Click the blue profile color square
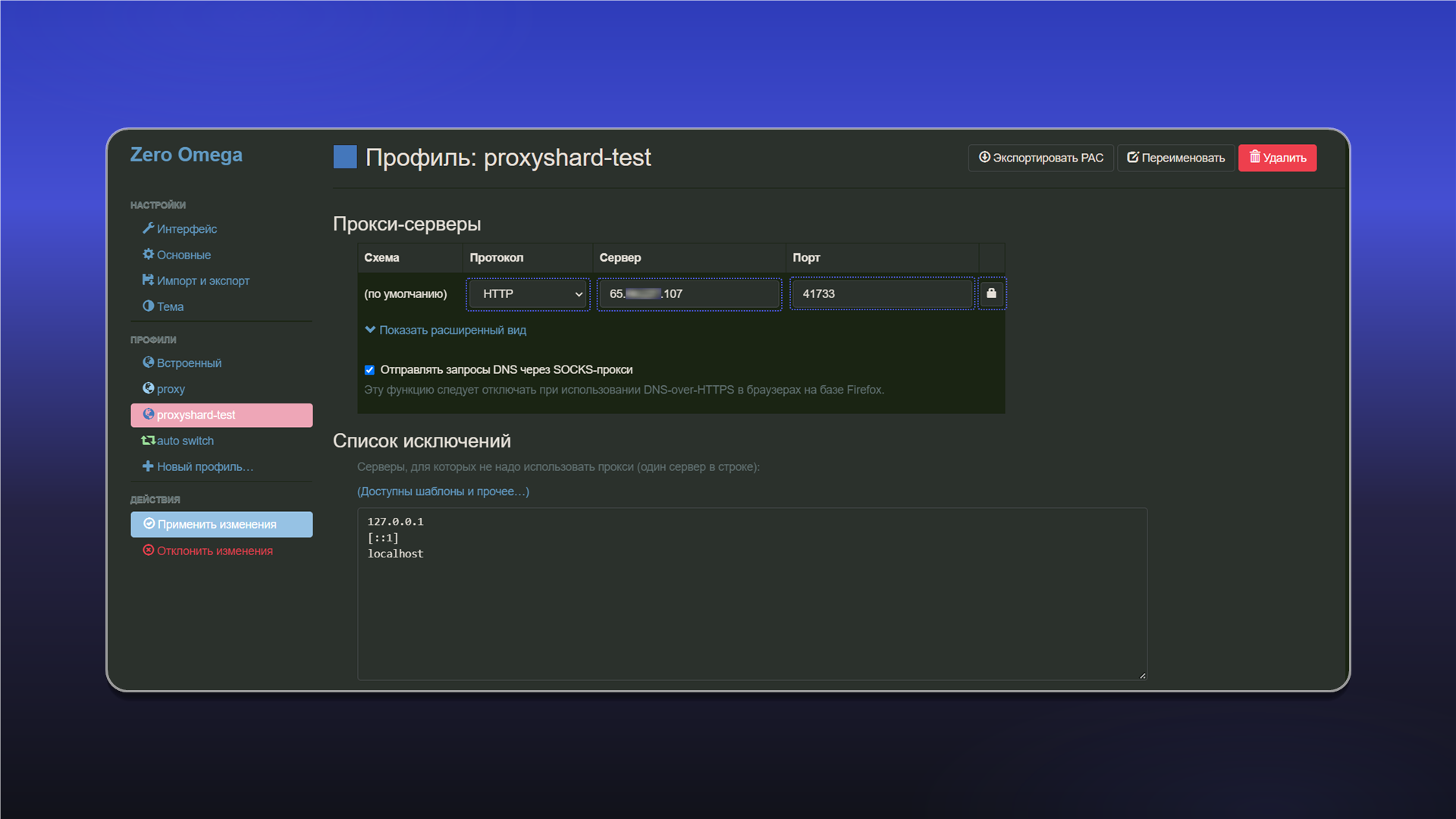The width and height of the screenshot is (1456, 819). (x=345, y=157)
